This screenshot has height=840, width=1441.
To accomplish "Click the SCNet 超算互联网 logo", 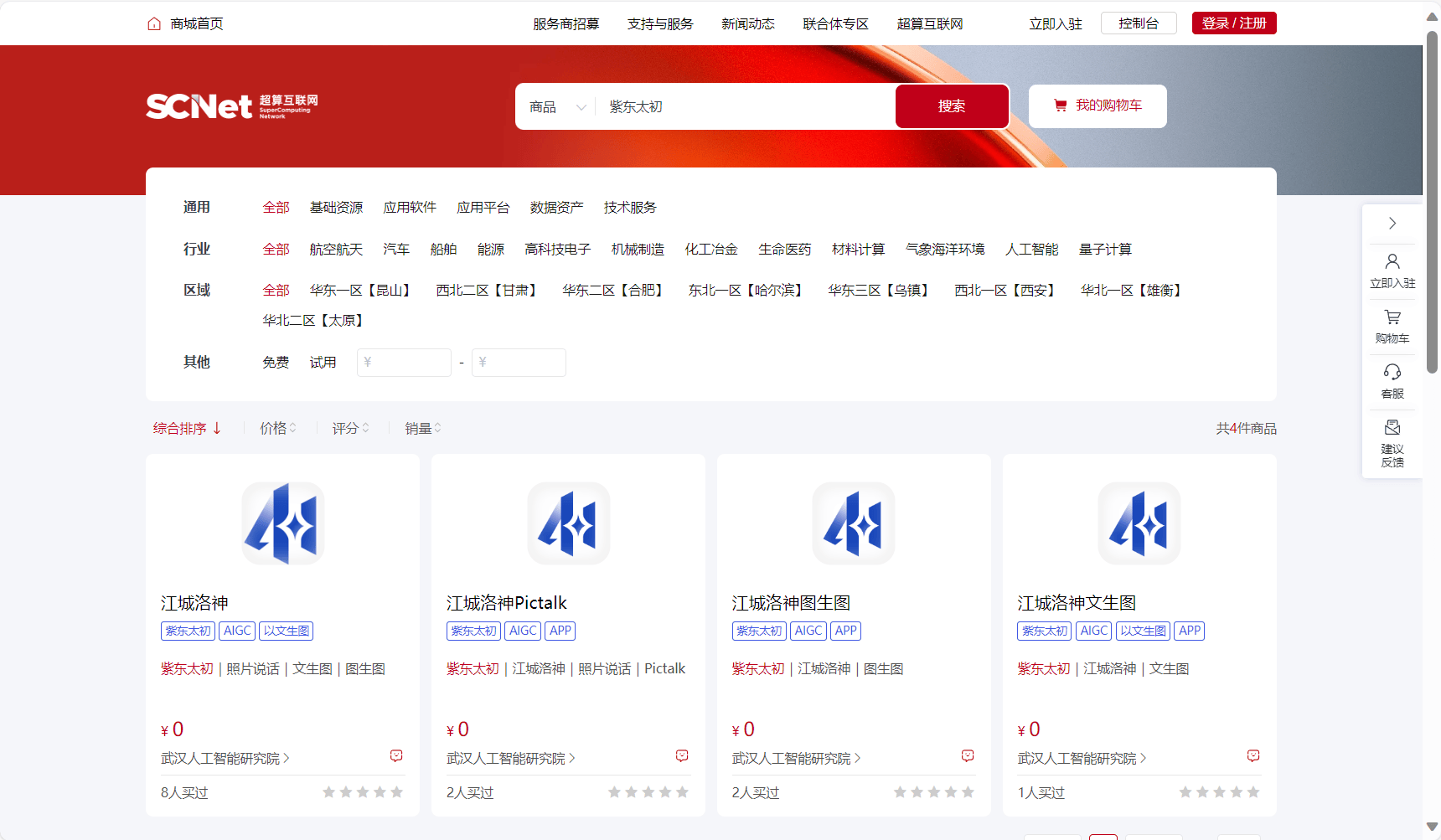I will pos(232,106).
